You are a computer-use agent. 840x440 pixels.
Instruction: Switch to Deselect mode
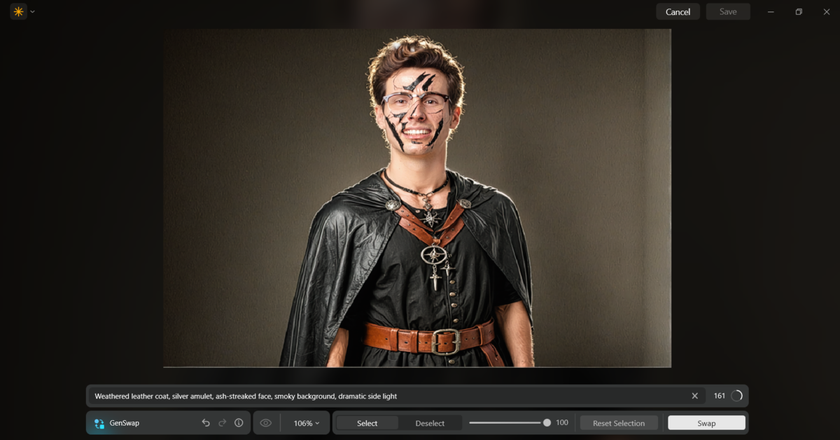pyautogui.click(x=430, y=423)
